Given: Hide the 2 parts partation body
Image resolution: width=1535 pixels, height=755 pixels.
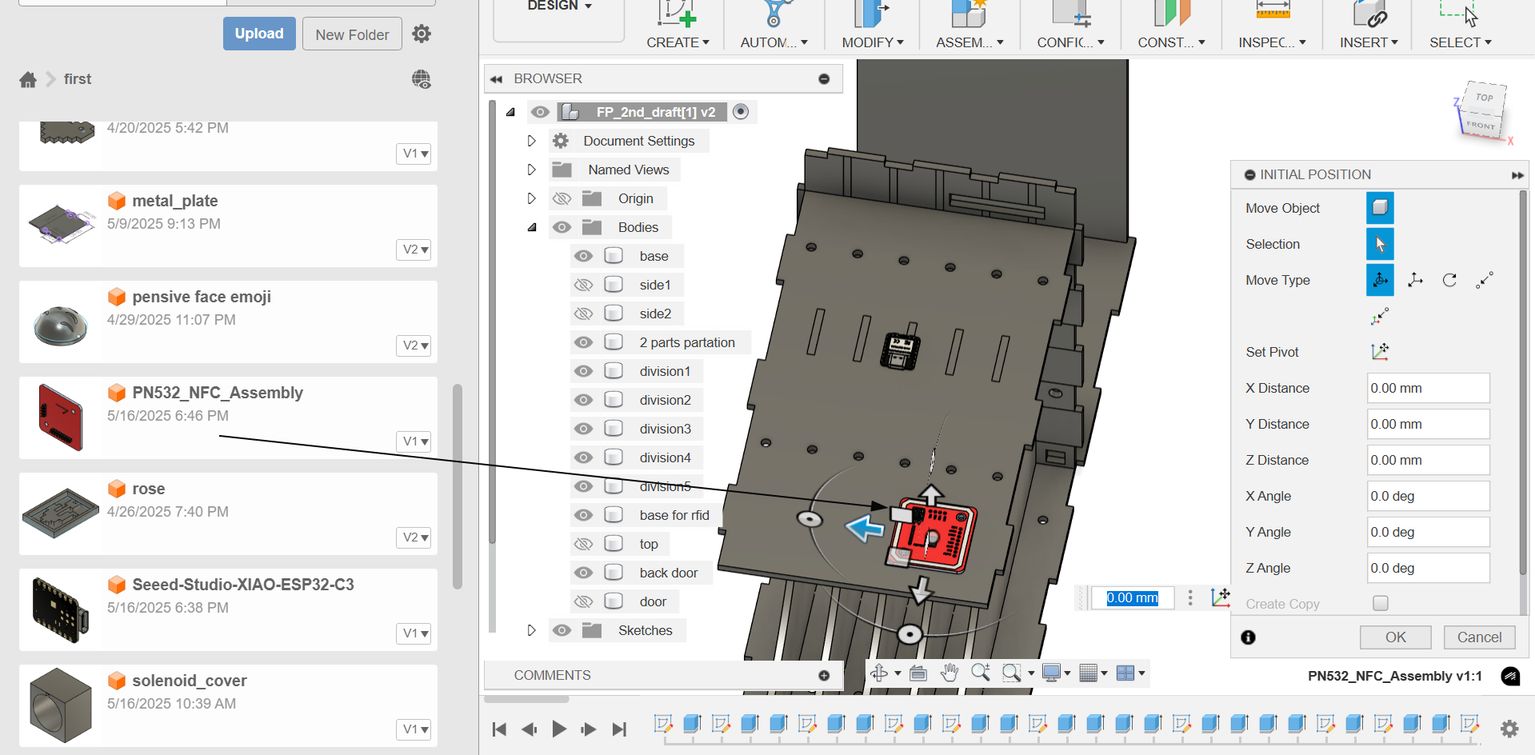Looking at the screenshot, I should click(583, 343).
